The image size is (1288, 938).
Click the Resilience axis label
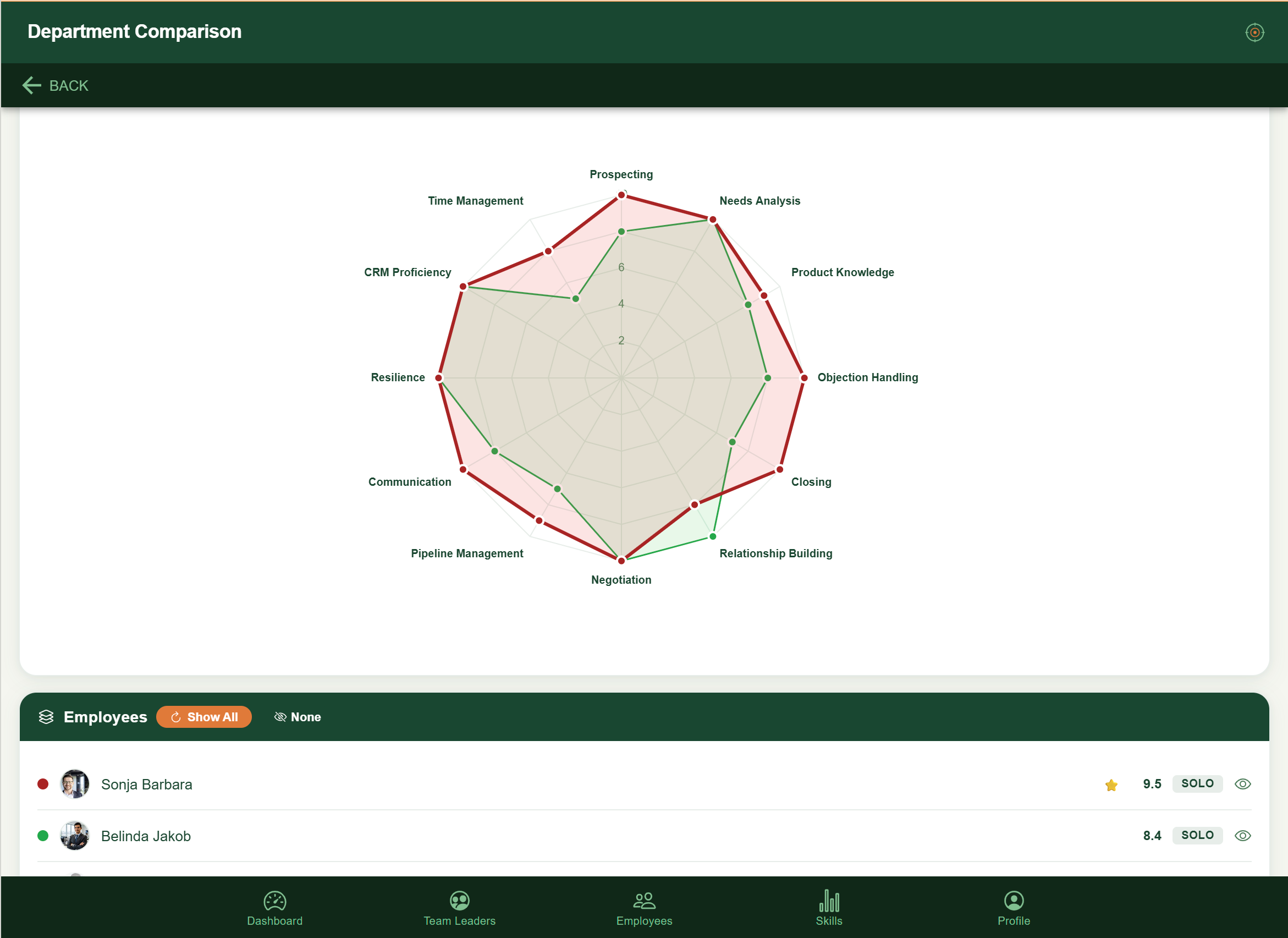point(398,377)
